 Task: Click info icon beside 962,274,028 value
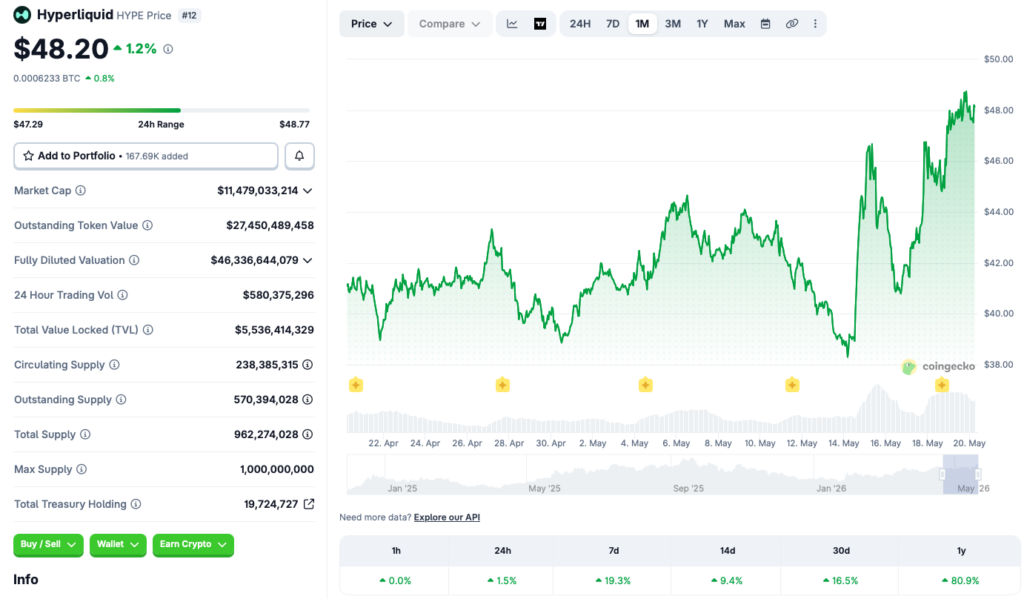coord(308,434)
